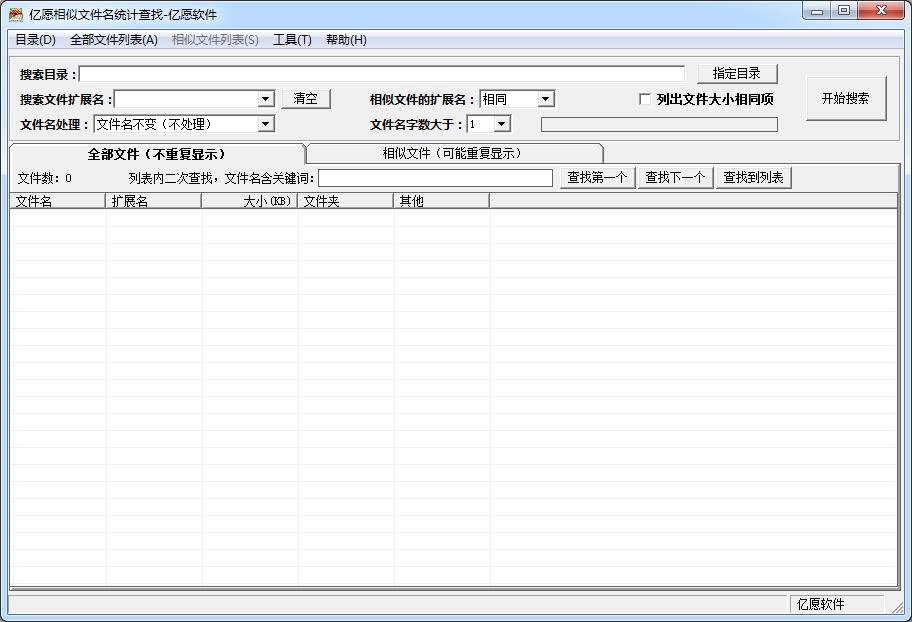The width and height of the screenshot is (912, 622).
Task: Open the 全部文件列表(A) menu
Action: pos(114,40)
